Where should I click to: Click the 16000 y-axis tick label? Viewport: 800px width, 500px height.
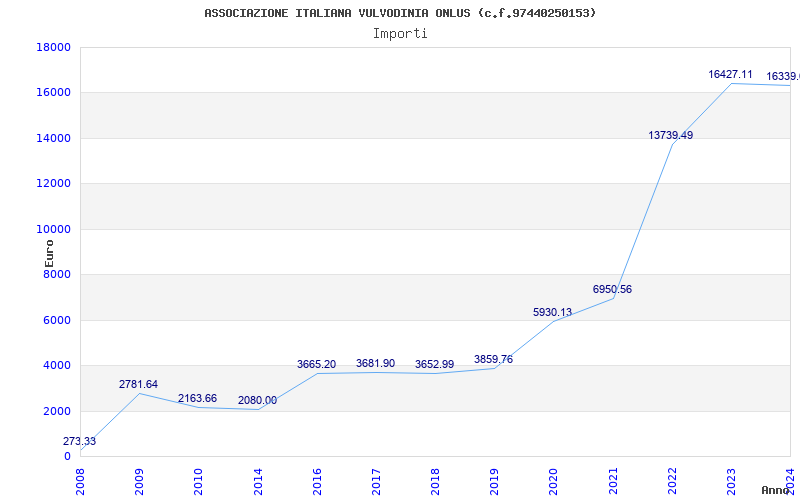coord(53,93)
